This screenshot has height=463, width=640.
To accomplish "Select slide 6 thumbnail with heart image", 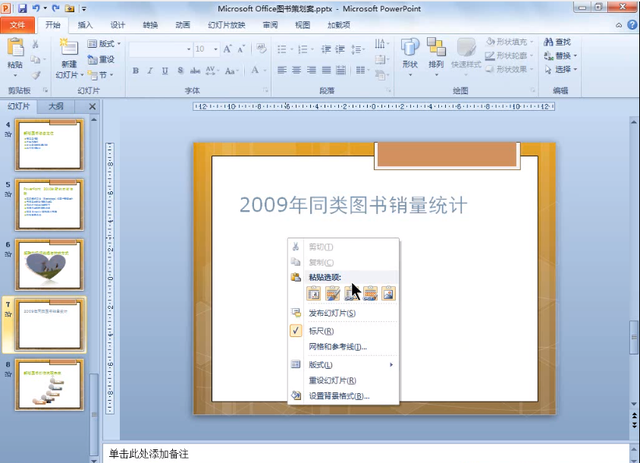I will pos(50,265).
